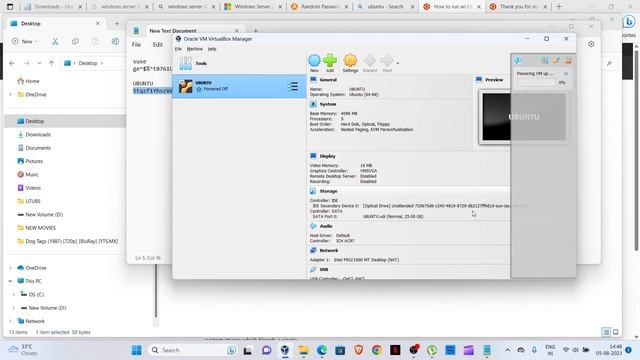The height and width of the screenshot is (360, 640).
Task: Click the Copy icon in Explorer toolbar
Action: [75, 41]
